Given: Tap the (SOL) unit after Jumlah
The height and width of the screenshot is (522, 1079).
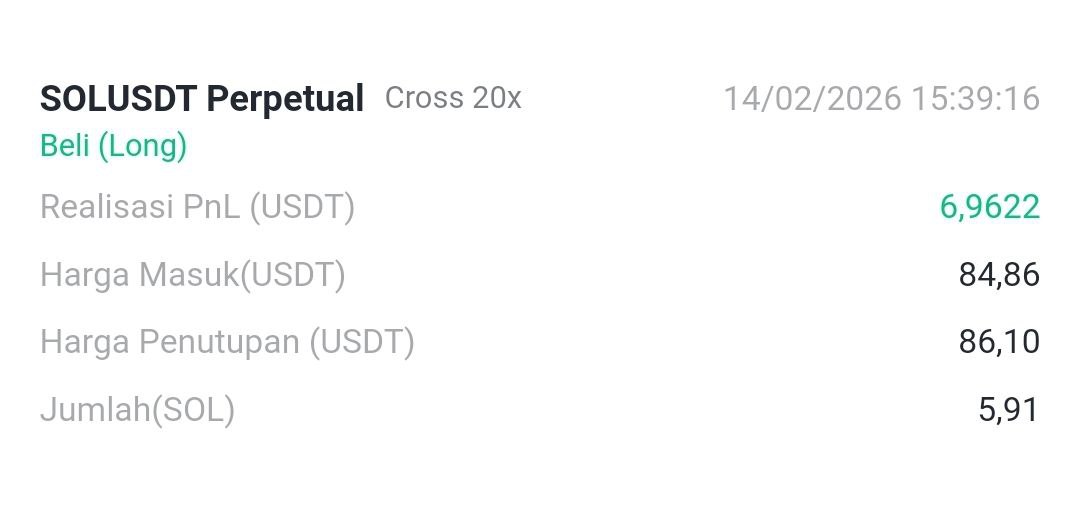Looking at the screenshot, I should (193, 409).
